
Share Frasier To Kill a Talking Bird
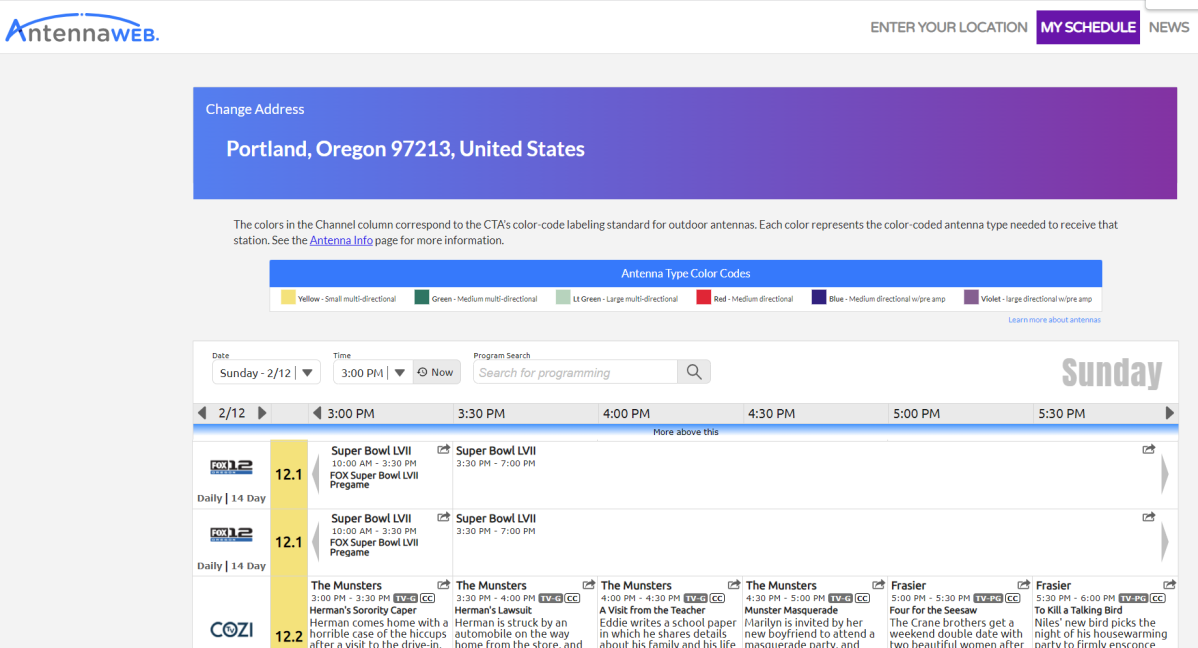coord(1170,585)
